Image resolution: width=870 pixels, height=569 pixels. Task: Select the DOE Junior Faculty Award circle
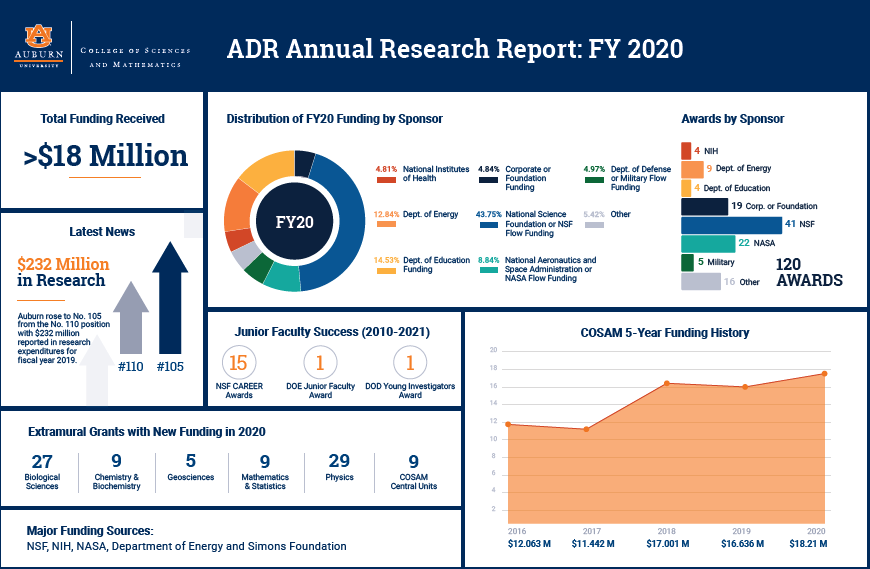320,363
